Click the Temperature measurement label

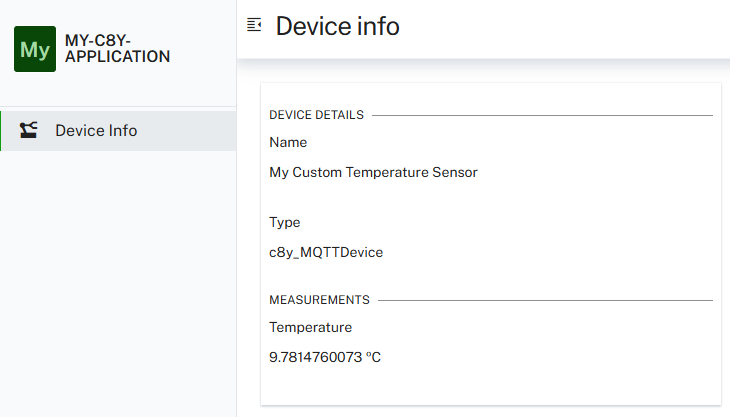pos(310,327)
